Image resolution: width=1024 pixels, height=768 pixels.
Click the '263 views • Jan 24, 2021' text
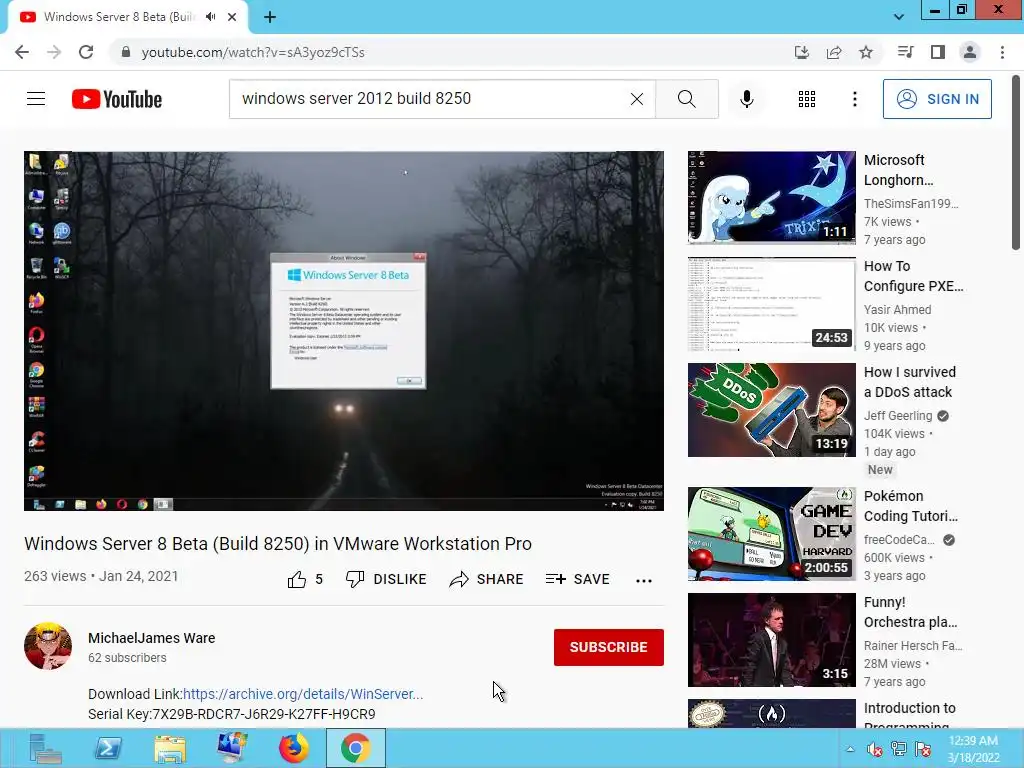click(x=101, y=576)
